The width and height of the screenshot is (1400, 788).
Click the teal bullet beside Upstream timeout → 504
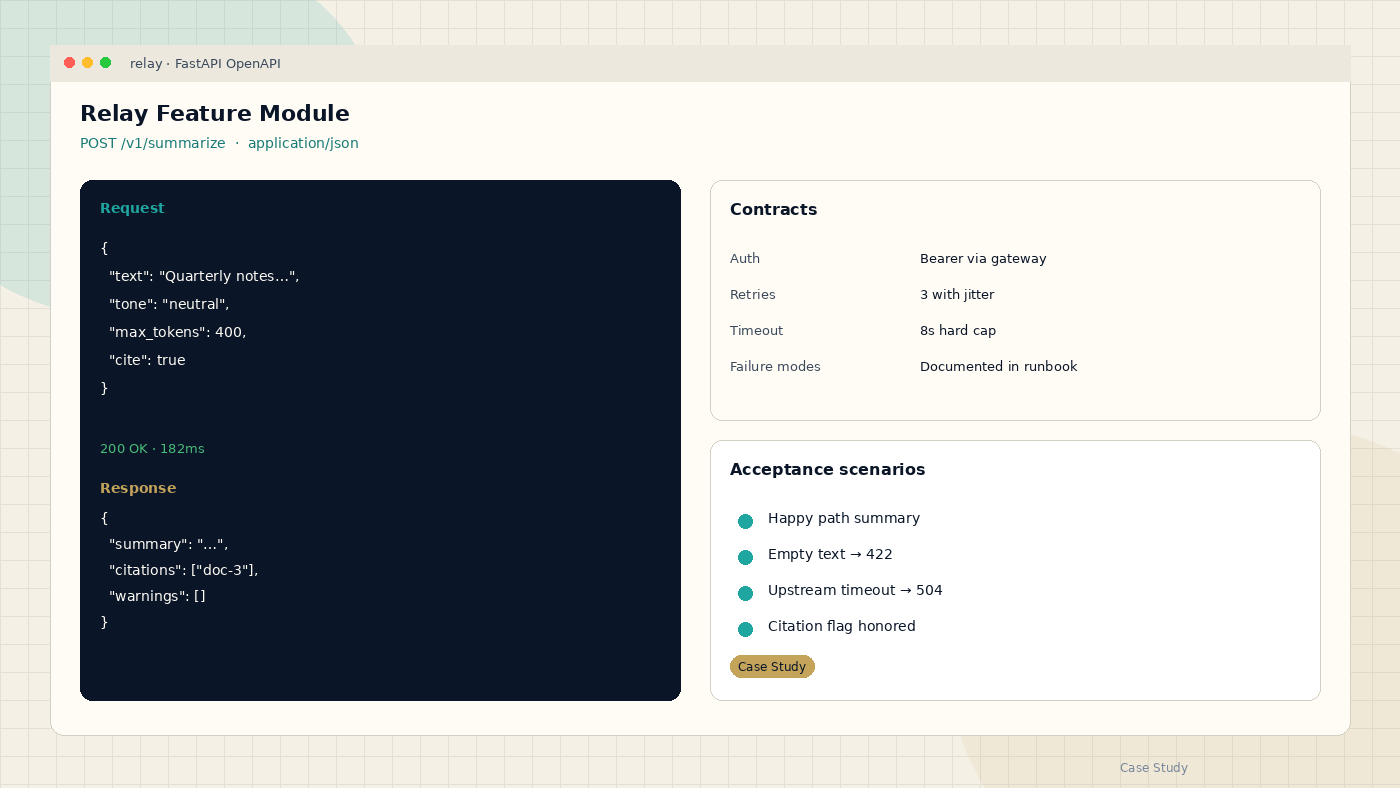coord(745,593)
